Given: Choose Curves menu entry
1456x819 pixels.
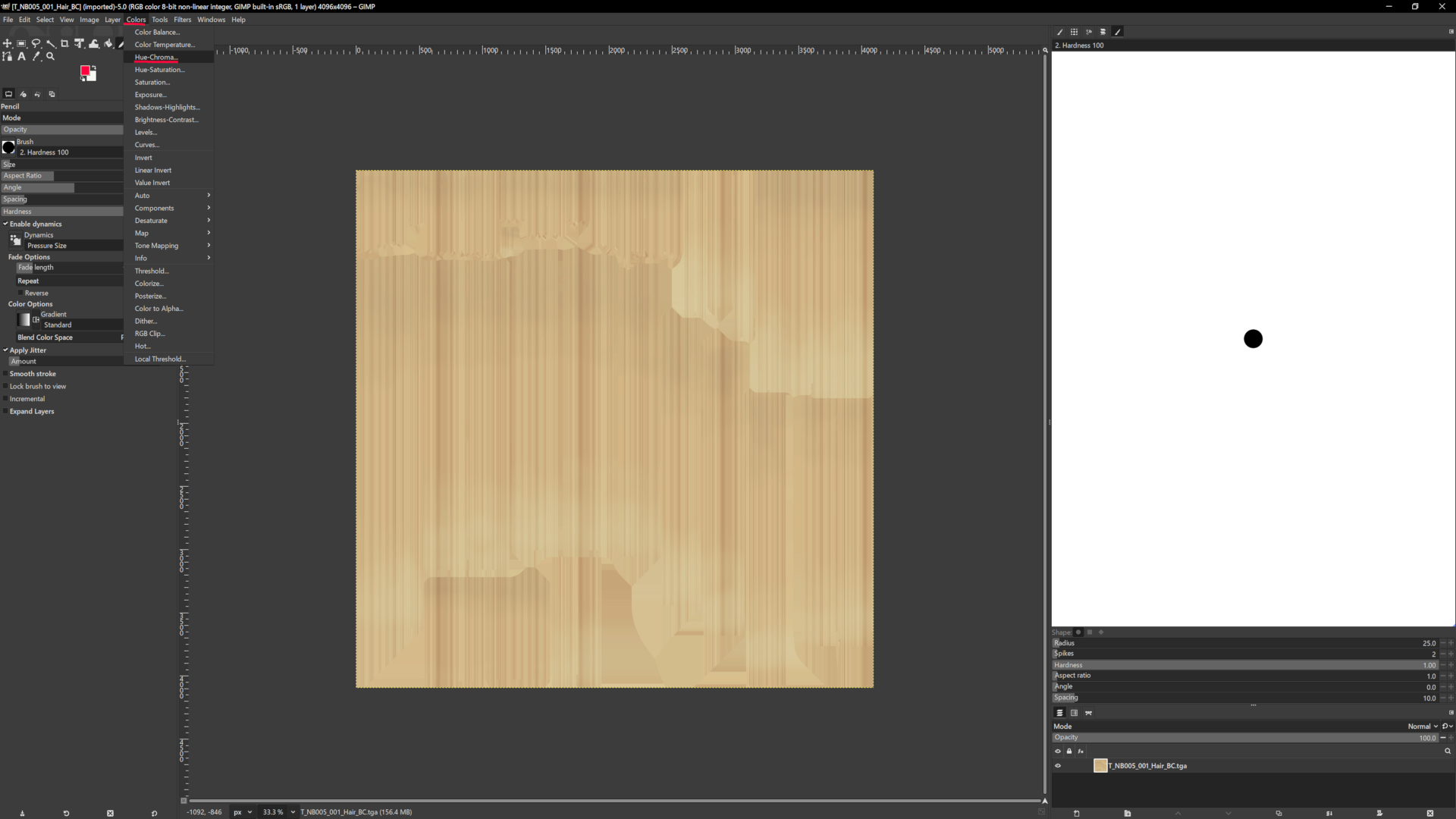Looking at the screenshot, I should 168,145.
